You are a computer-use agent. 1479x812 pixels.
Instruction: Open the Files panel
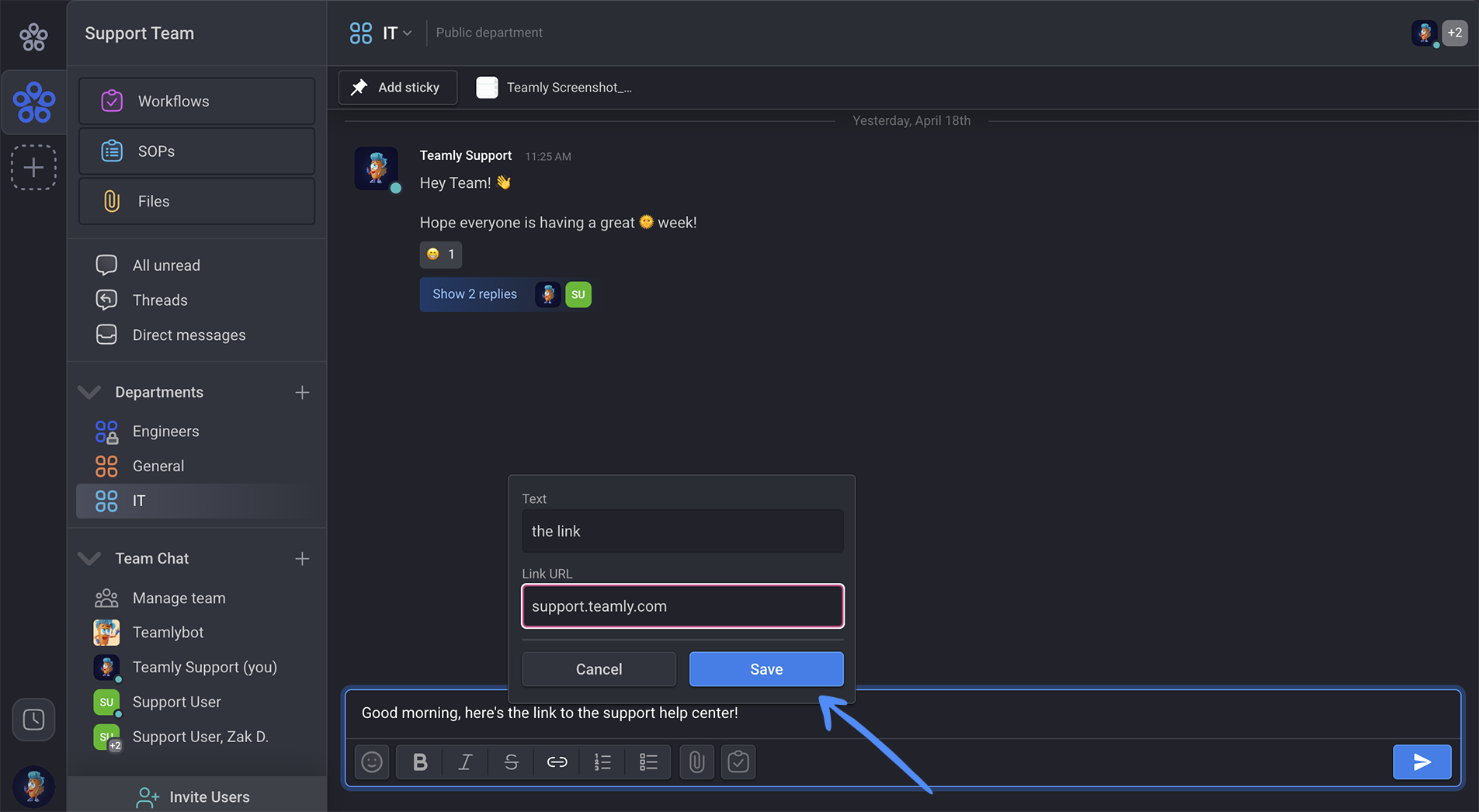[196, 201]
